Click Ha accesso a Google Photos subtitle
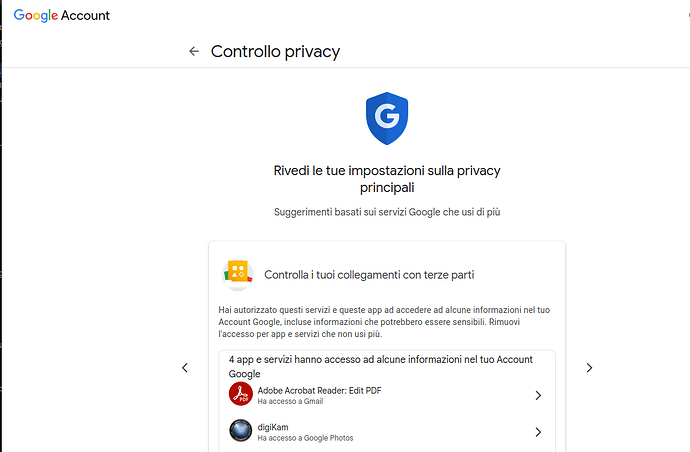This screenshot has width=690, height=452. coord(305,438)
